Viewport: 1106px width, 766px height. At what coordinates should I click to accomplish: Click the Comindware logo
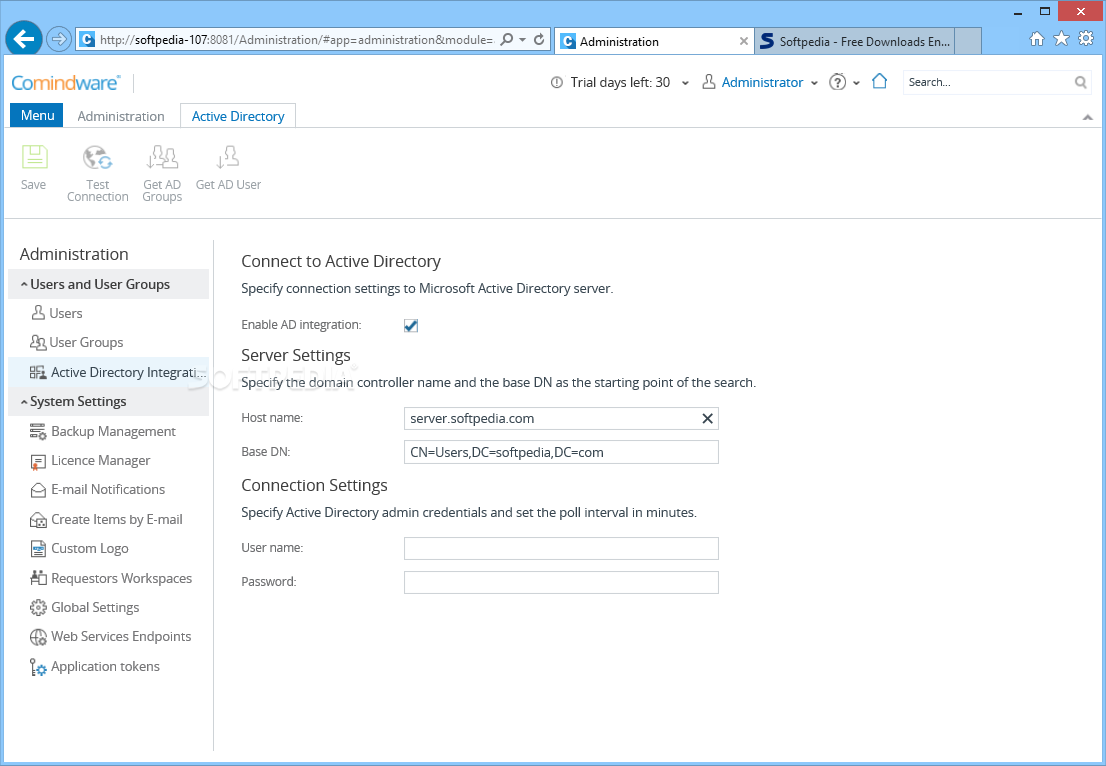tap(66, 83)
